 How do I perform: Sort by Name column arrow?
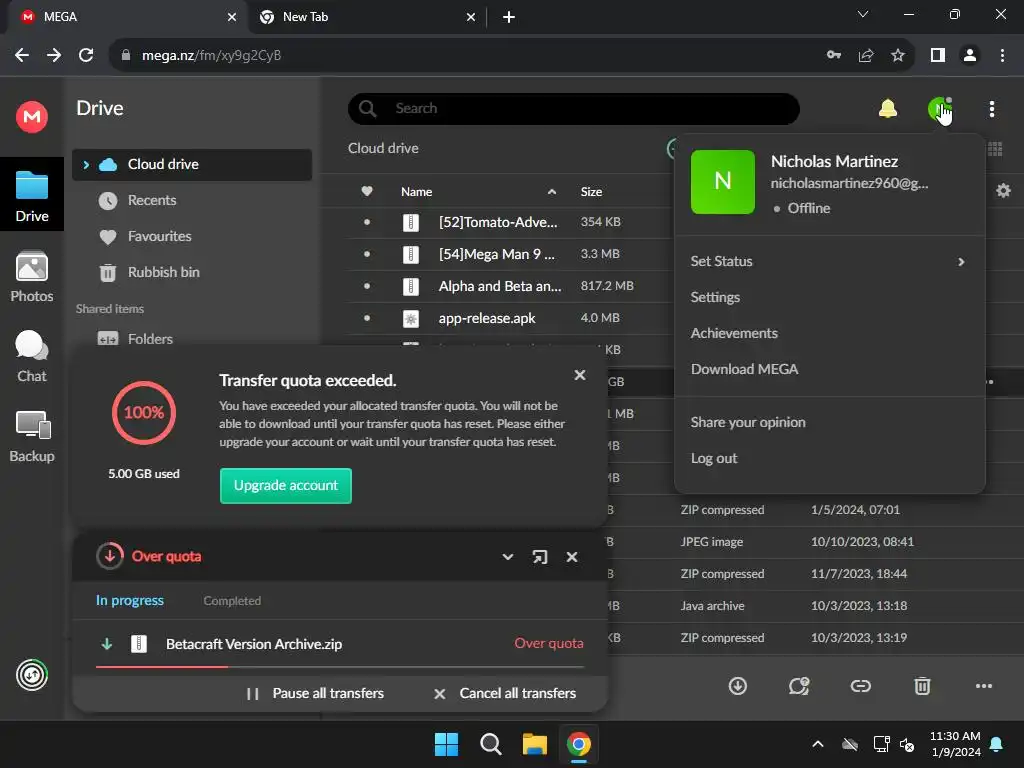tap(552, 192)
